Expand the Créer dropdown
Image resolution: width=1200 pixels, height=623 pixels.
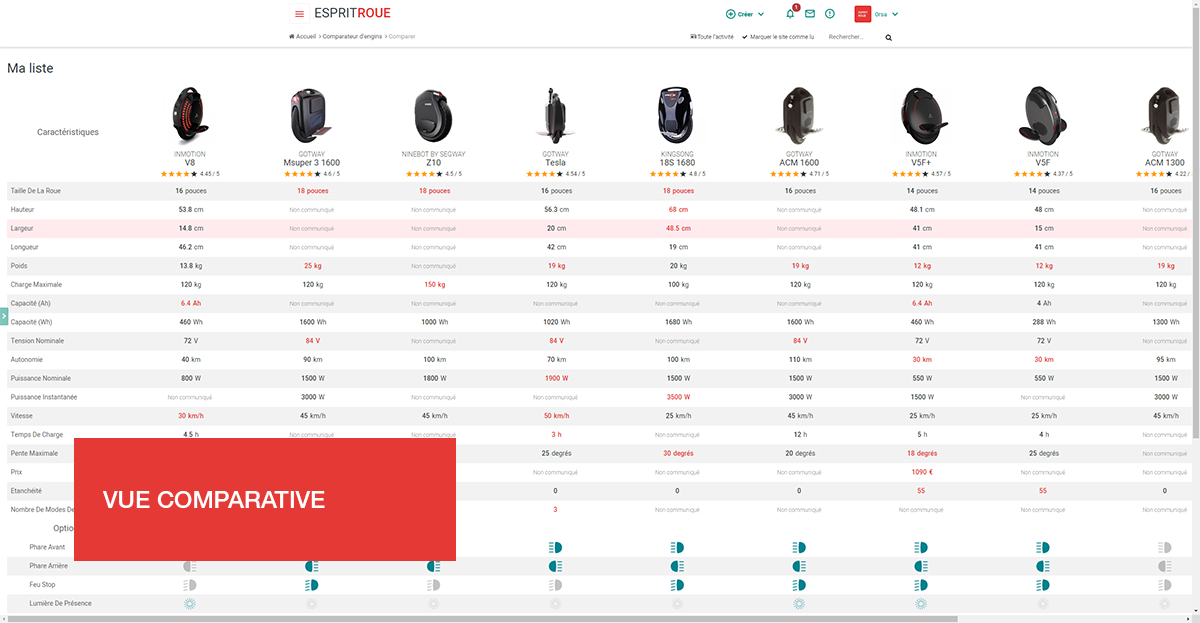pos(745,14)
